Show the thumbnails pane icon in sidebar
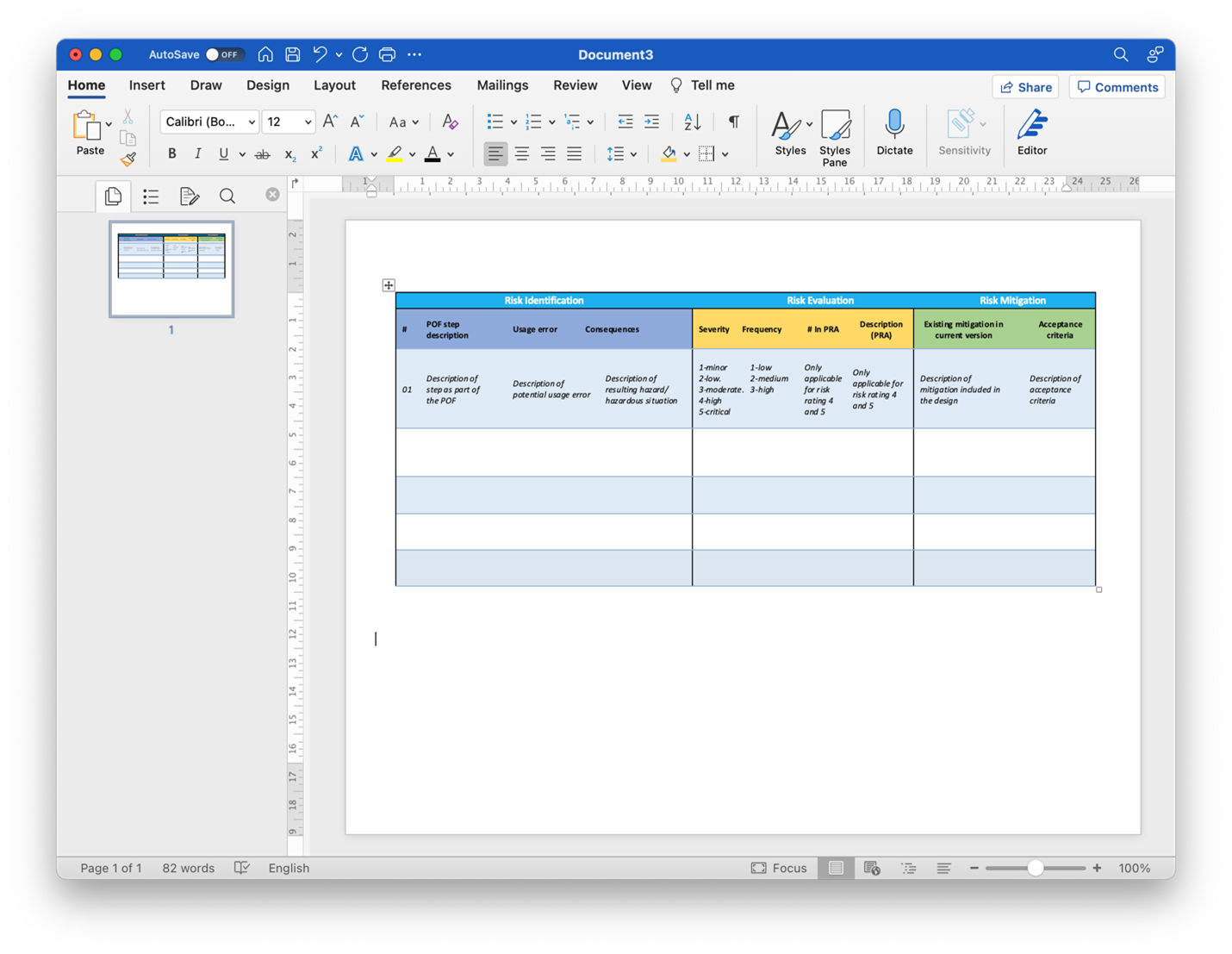The width and height of the screenshot is (1232, 954). tap(113, 196)
